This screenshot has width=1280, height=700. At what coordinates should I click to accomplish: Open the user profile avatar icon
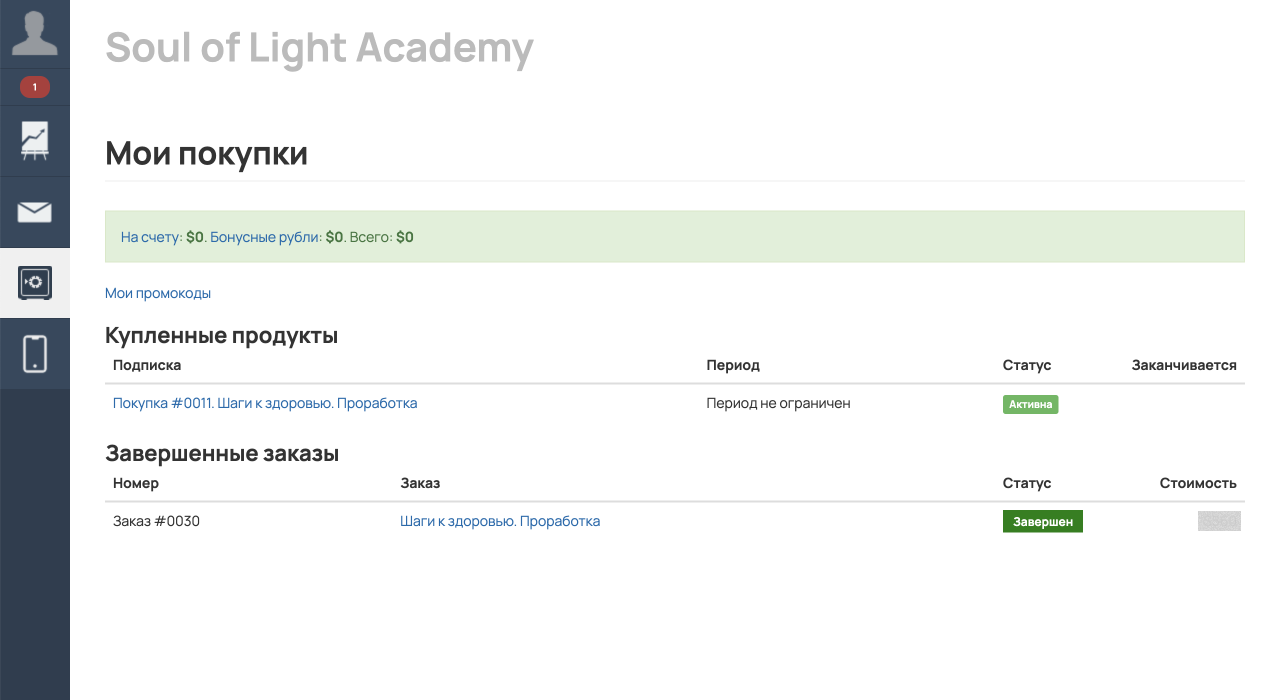point(35,33)
